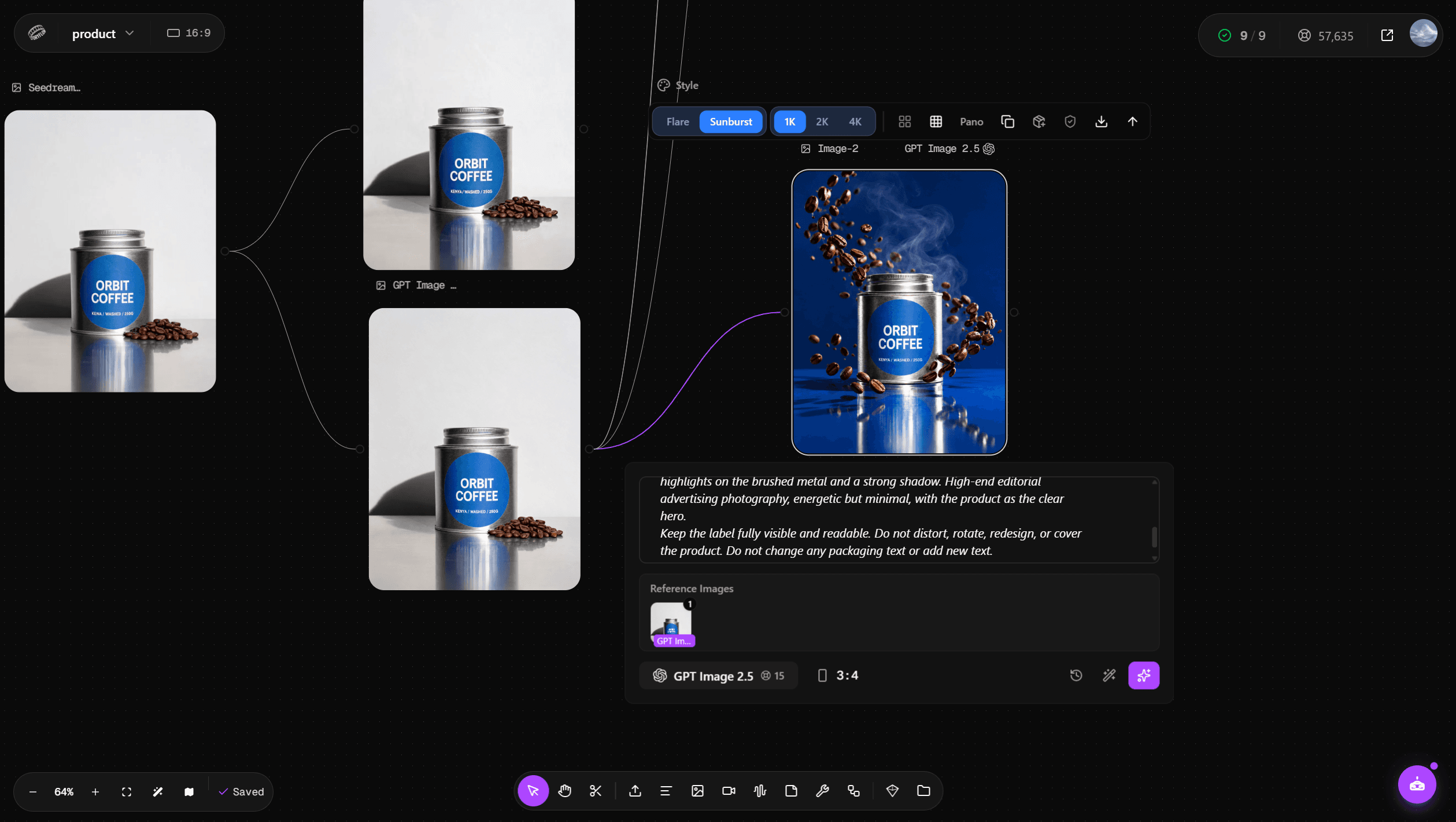Download the generated image

pos(1102,121)
